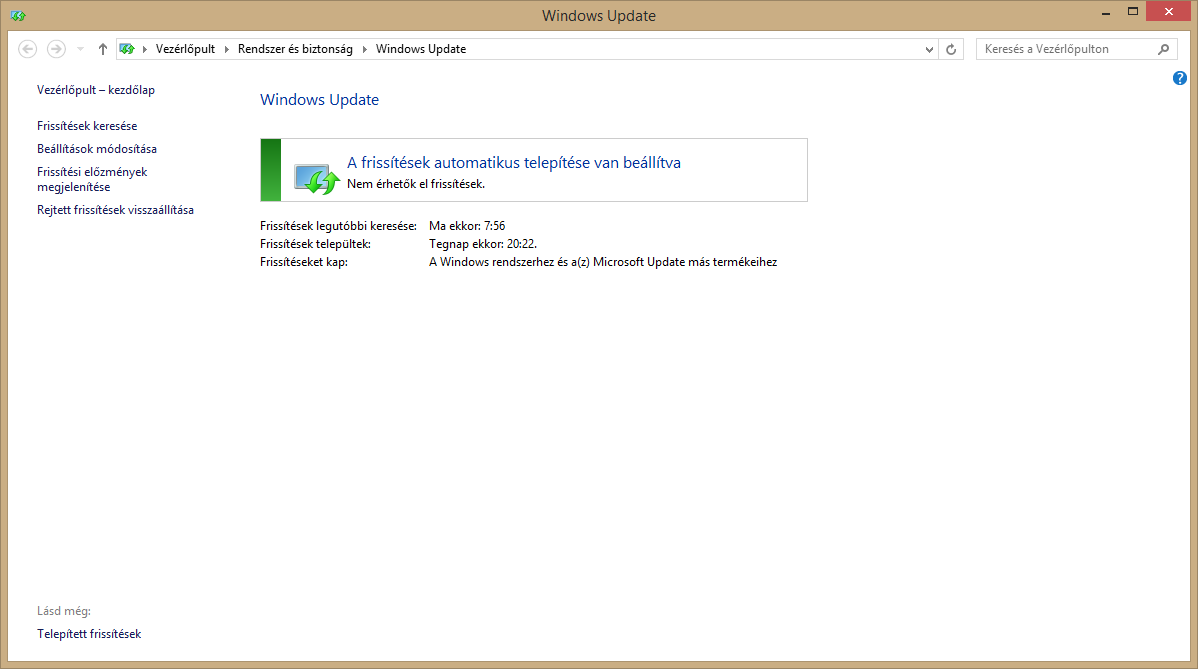This screenshot has height=669, width=1198.
Task: Select the Windows Update breadcrumb item
Action: coord(421,49)
